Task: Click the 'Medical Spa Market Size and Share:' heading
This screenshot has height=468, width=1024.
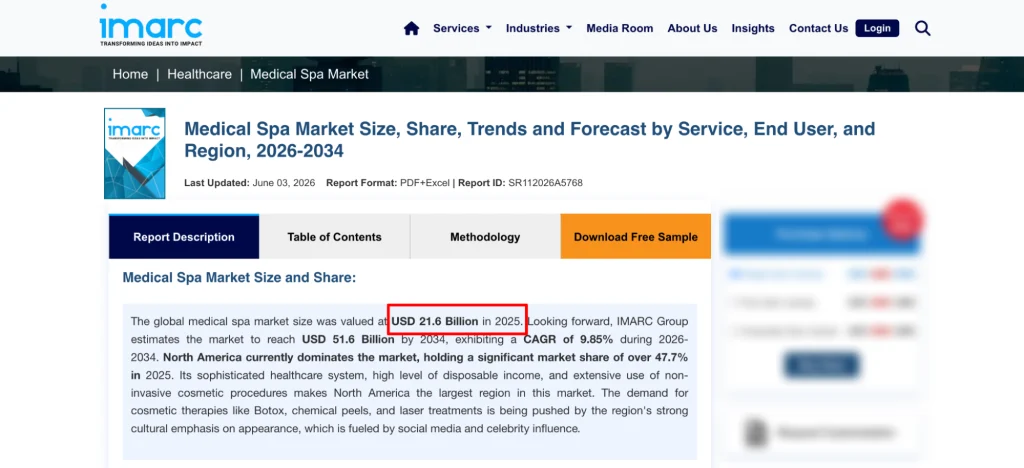Action: coord(239,277)
